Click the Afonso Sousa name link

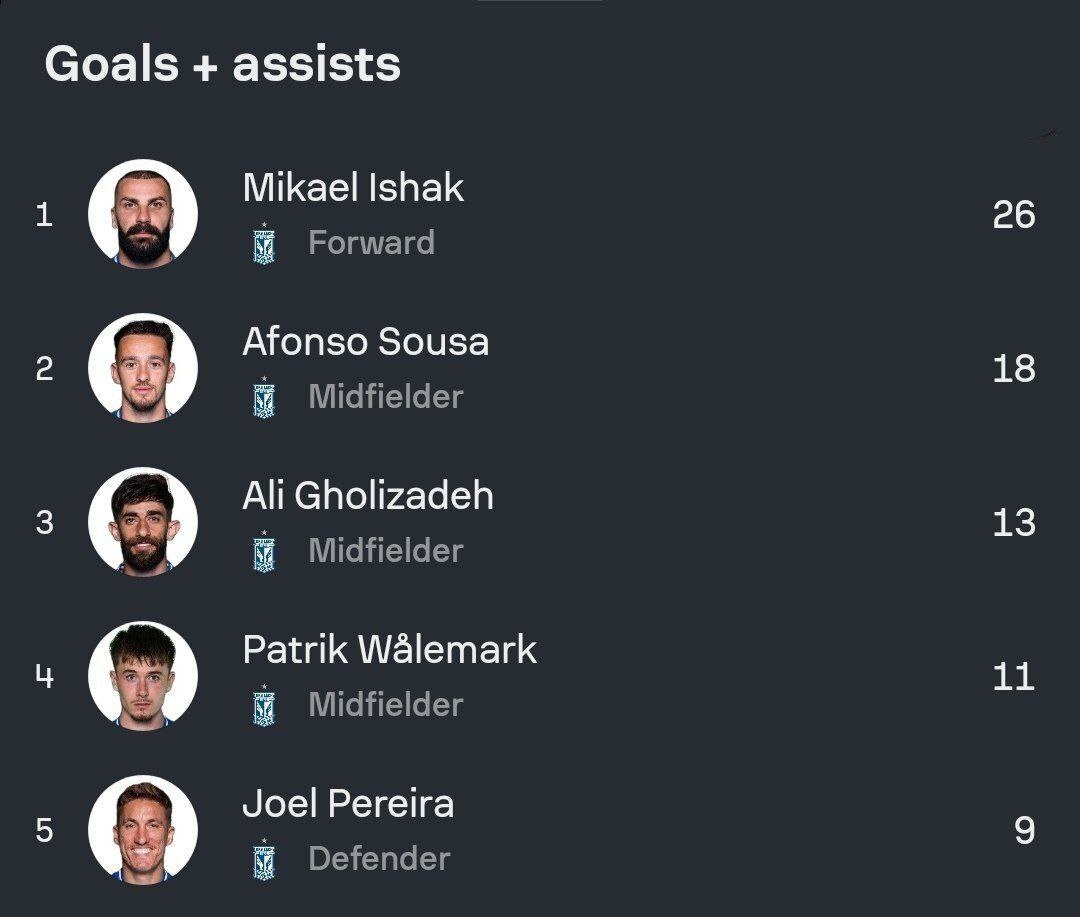[x=365, y=342]
